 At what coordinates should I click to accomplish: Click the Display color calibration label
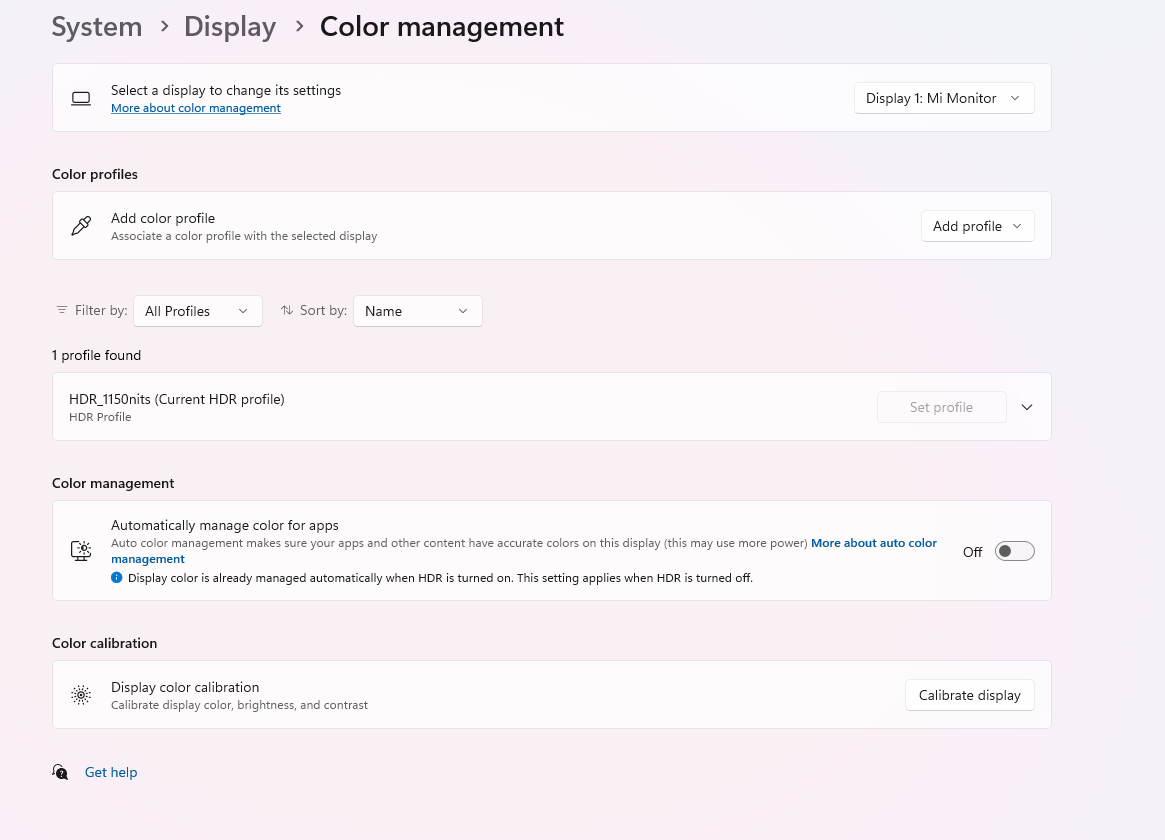[x=185, y=687]
